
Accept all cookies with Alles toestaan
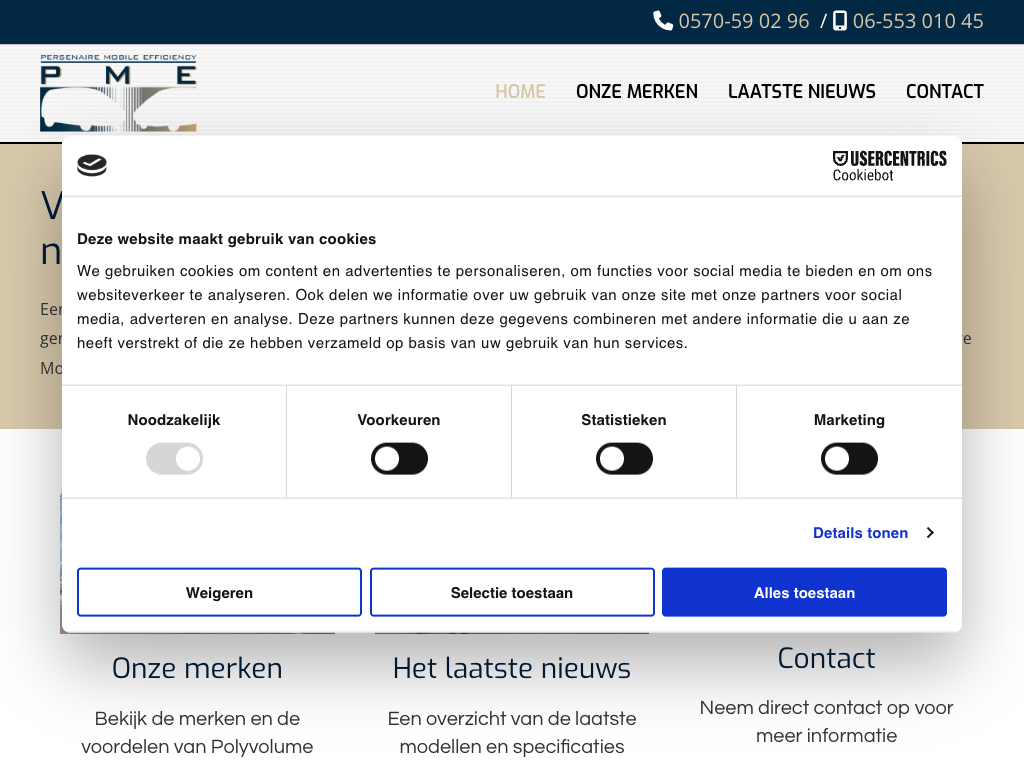click(804, 593)
